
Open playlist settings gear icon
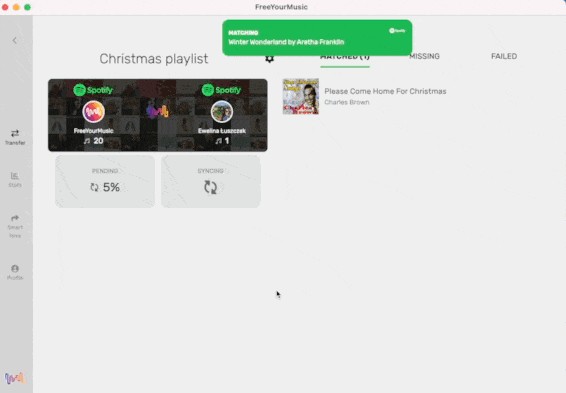(269, 58)
